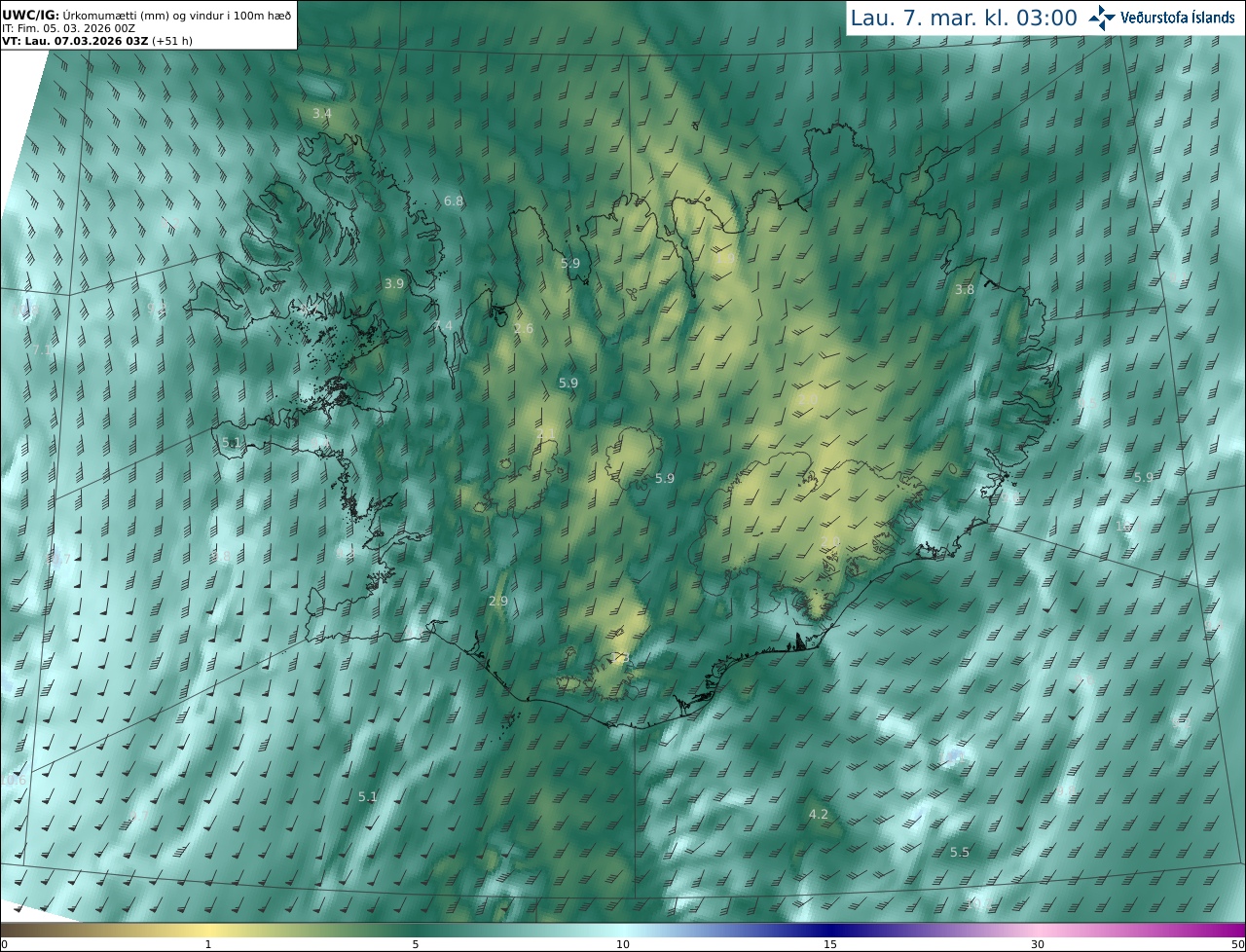Viewport: 1246px width, 952px height.
Task: Click the brown 0 end of colorbar
Action: coord(6,930)
